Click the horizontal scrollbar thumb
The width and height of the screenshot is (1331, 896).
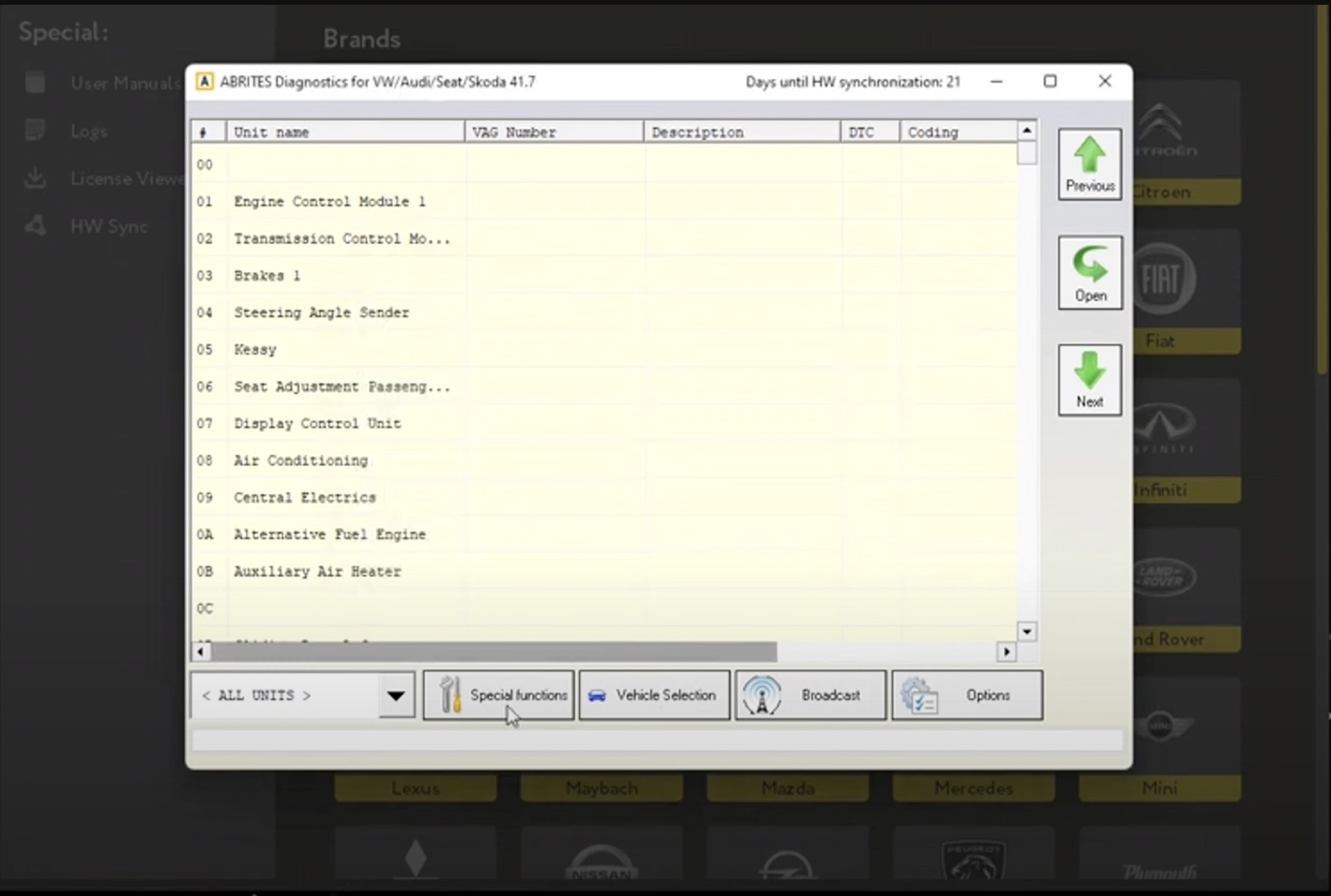click(494, 652)
